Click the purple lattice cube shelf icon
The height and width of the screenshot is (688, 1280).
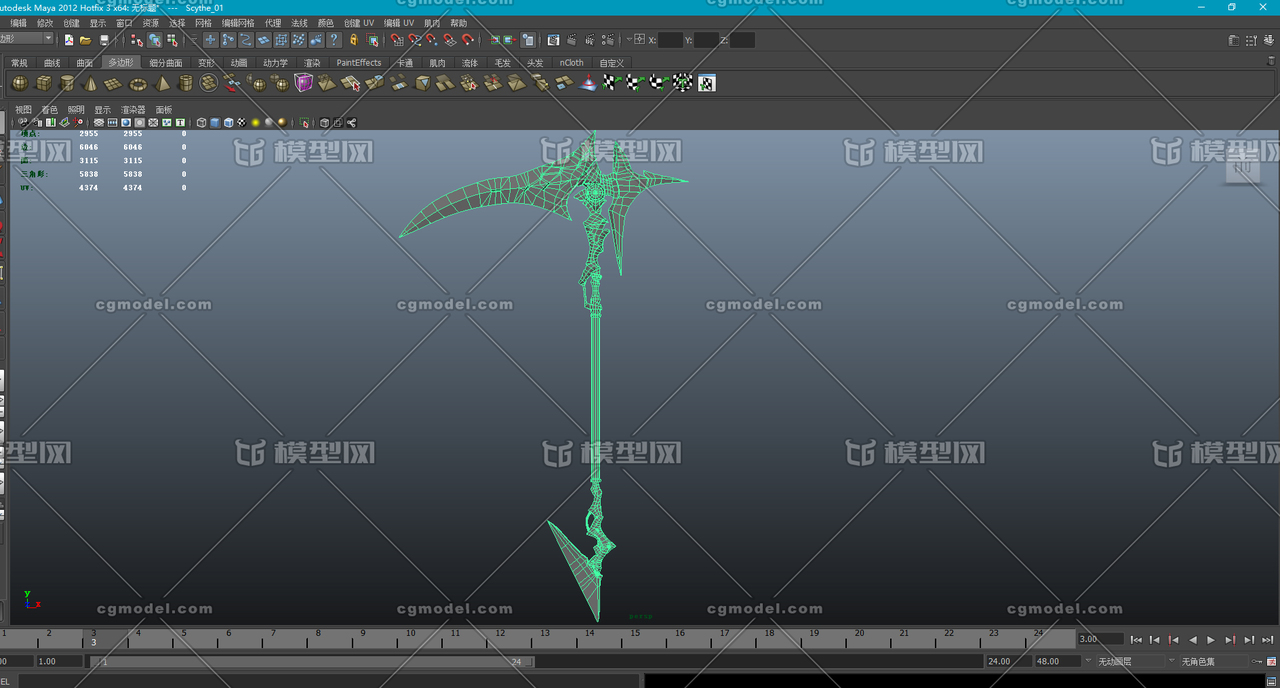[x=303, y=83]
